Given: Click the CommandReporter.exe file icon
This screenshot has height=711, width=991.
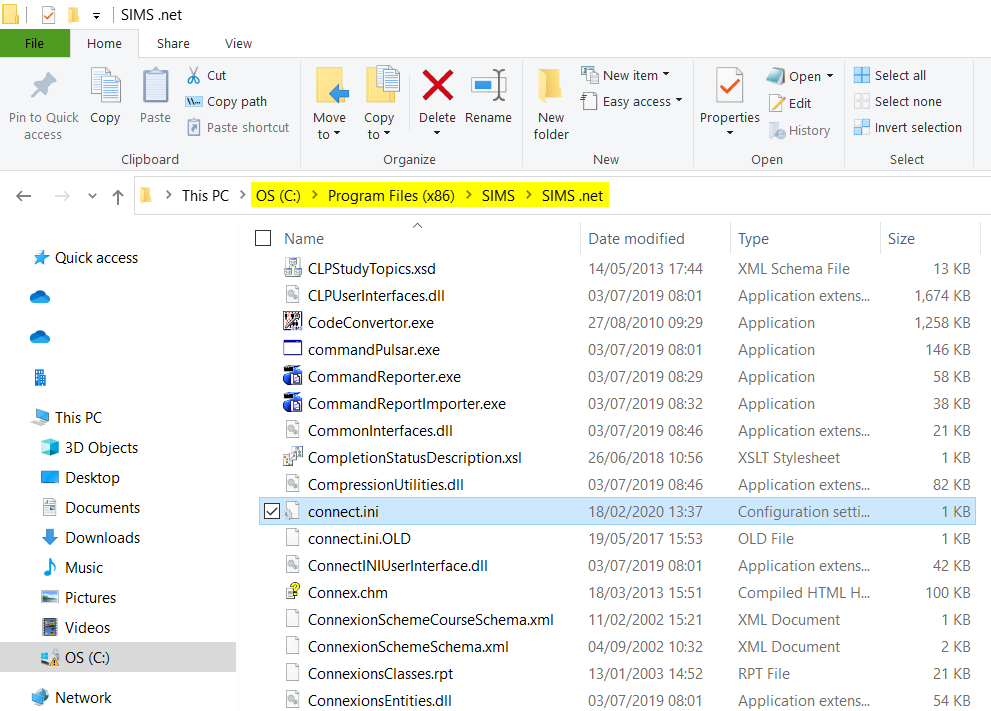Looking at the screenshot, I should tap(292, 376).
